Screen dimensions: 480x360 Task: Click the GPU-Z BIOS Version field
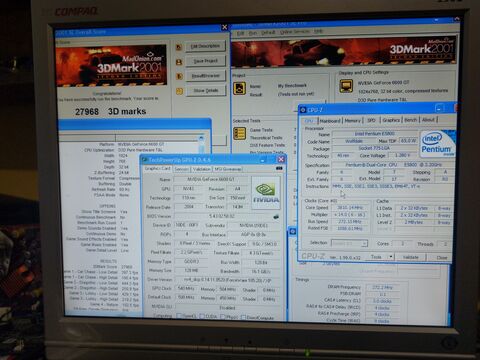coord(222,216)
